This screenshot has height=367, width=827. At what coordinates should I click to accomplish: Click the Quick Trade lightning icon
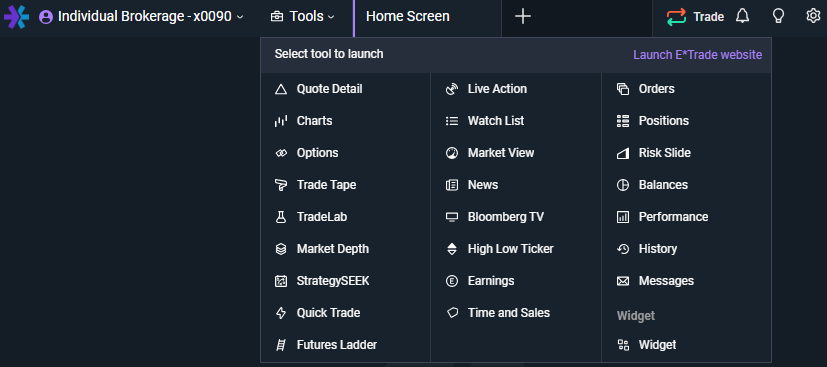coord(281,313)
